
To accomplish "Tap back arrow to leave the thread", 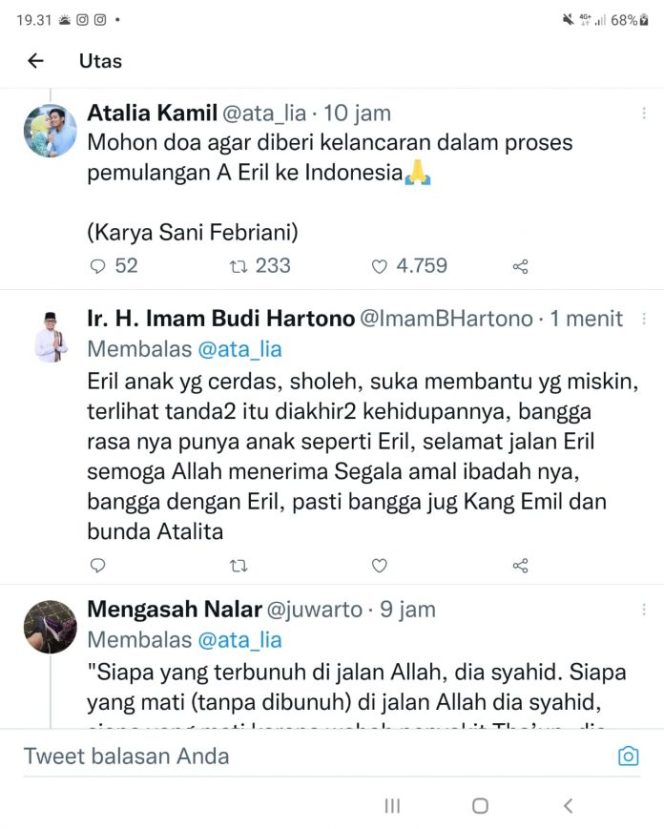I will pos(35,61).
